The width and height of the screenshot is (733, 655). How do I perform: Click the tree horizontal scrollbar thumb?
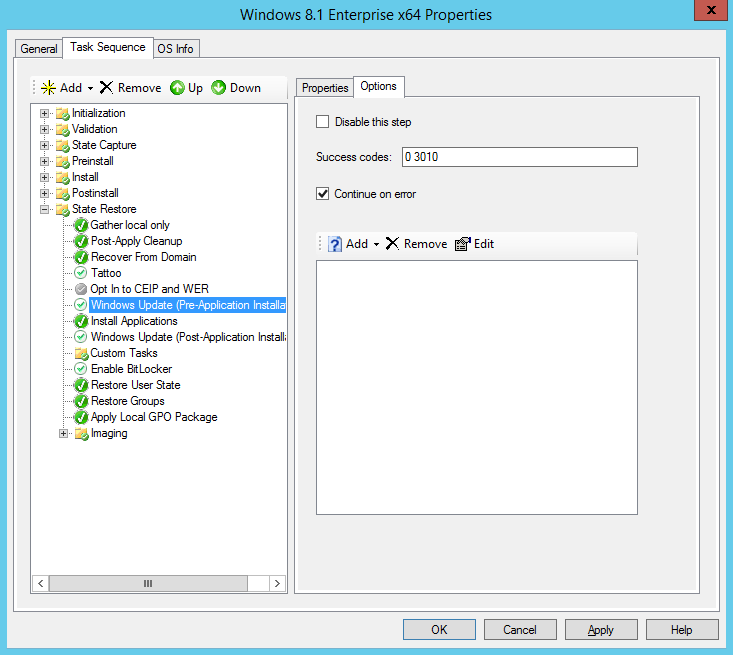(148, 583)
